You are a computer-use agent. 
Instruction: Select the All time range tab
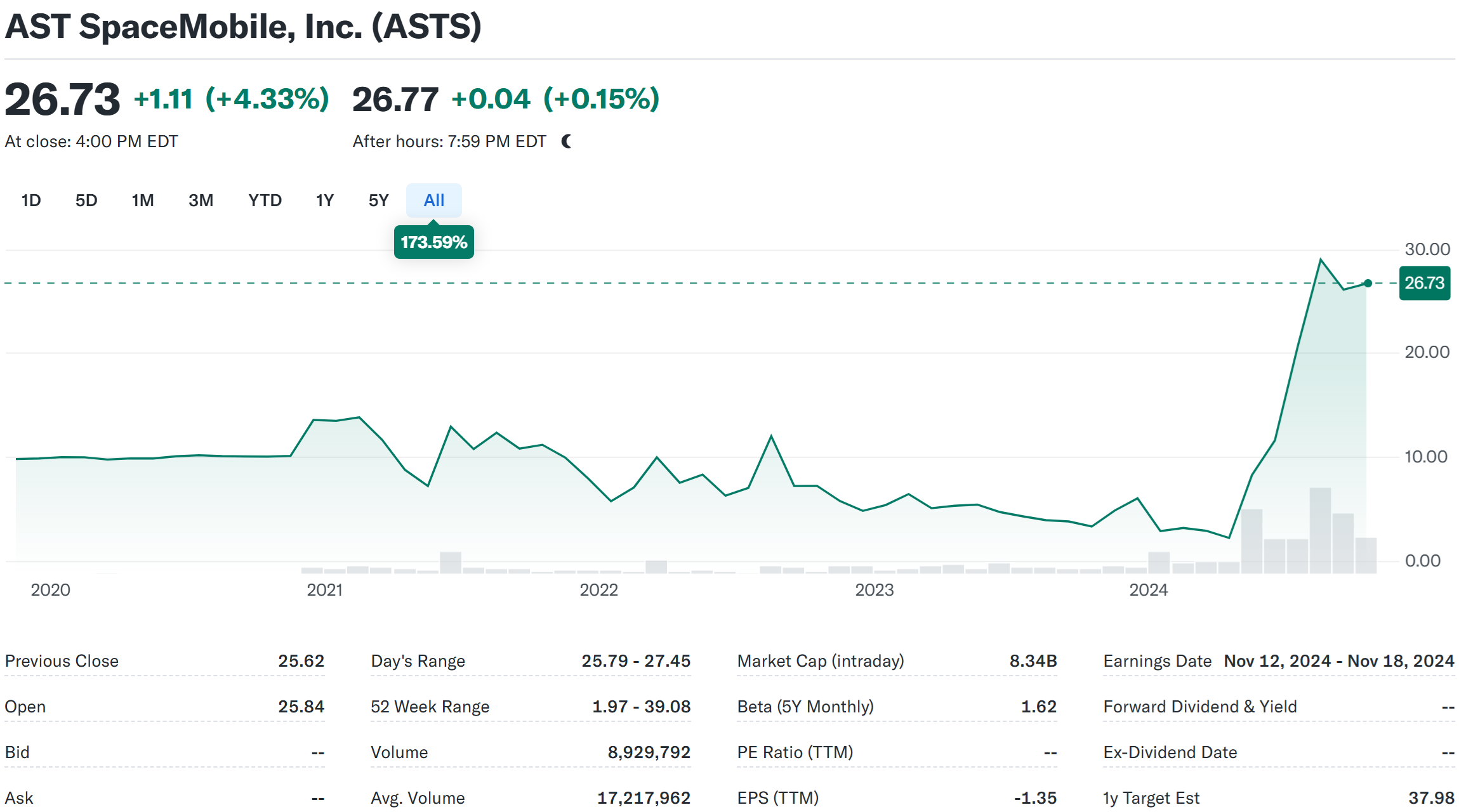[x=434, y=200]
